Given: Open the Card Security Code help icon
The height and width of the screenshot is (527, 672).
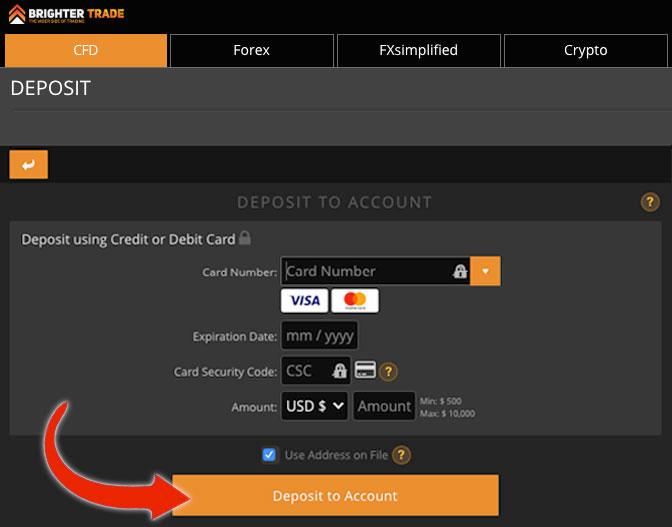Looking at the screenshot, I should (388, 371).
